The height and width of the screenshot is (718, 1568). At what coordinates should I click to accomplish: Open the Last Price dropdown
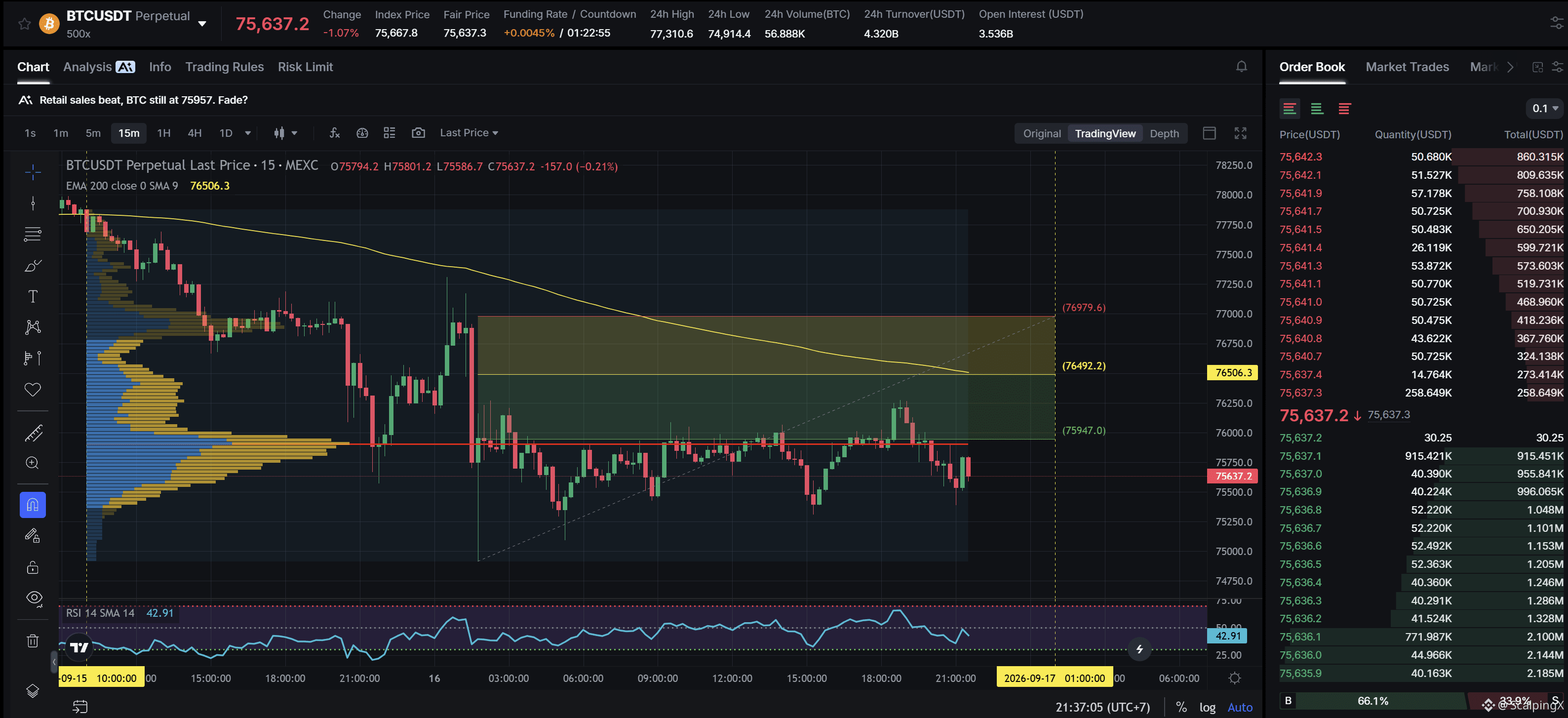(469, 133)
